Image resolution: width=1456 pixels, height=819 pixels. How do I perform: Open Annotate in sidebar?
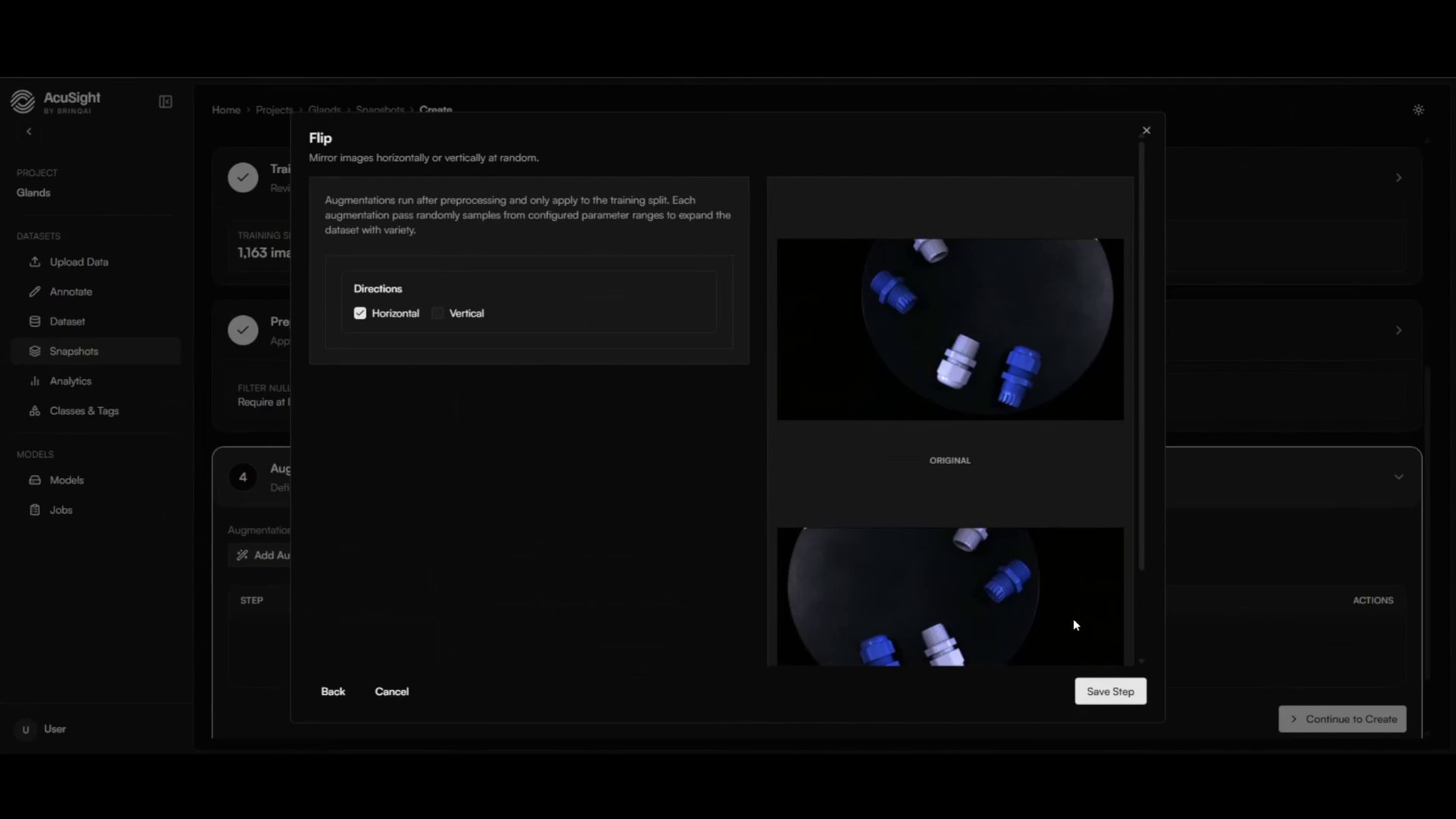tap(96, 291)
